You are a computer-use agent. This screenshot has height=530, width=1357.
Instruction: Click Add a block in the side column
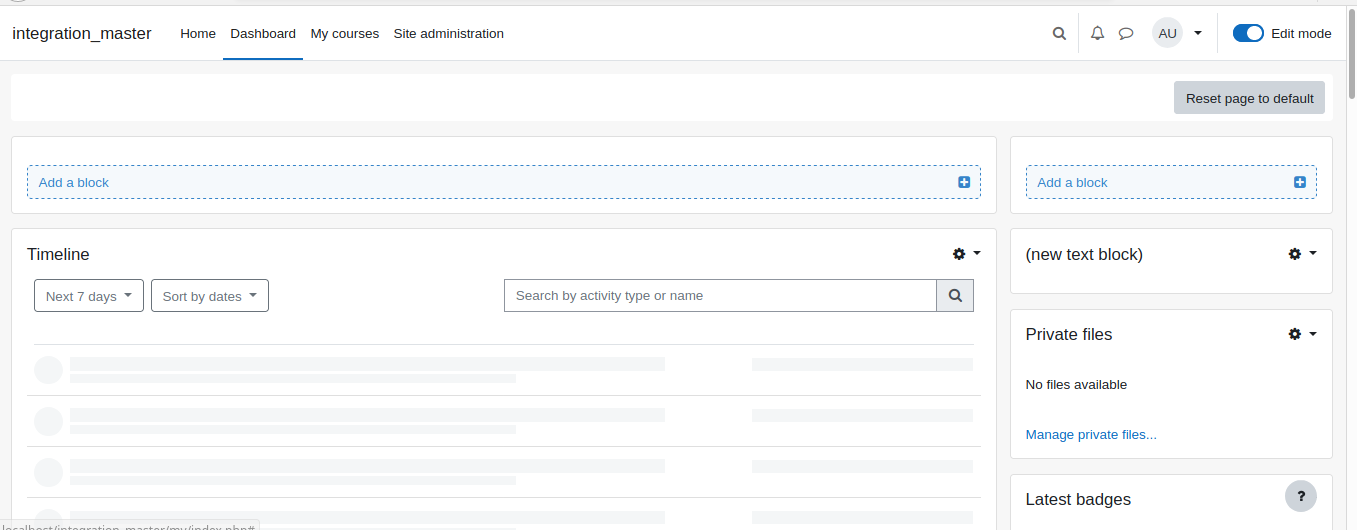(x=1171, y=182)
